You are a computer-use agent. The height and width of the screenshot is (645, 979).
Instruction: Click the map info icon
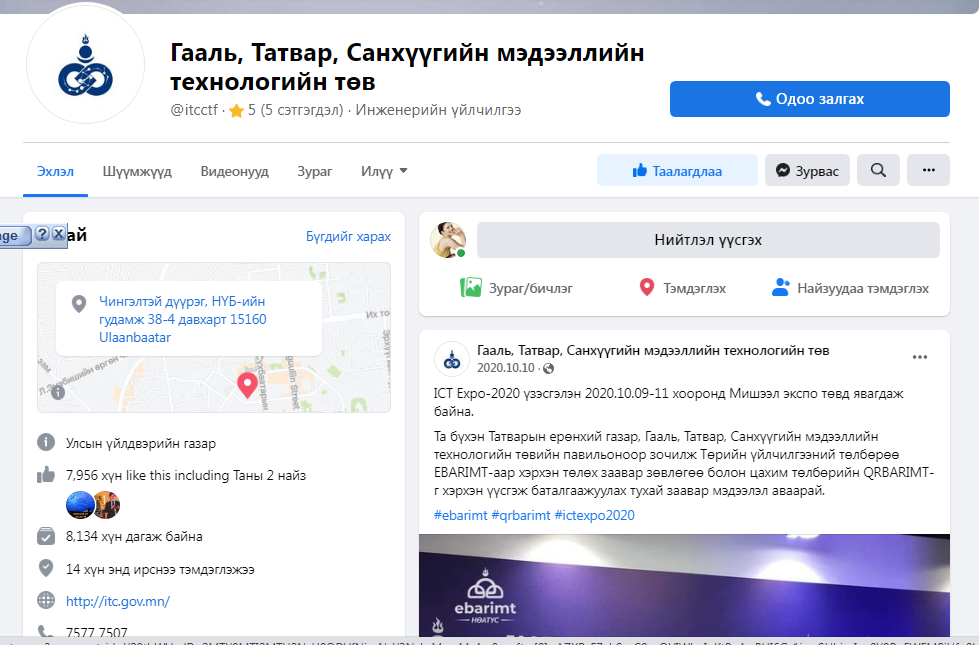pos(58,393)
